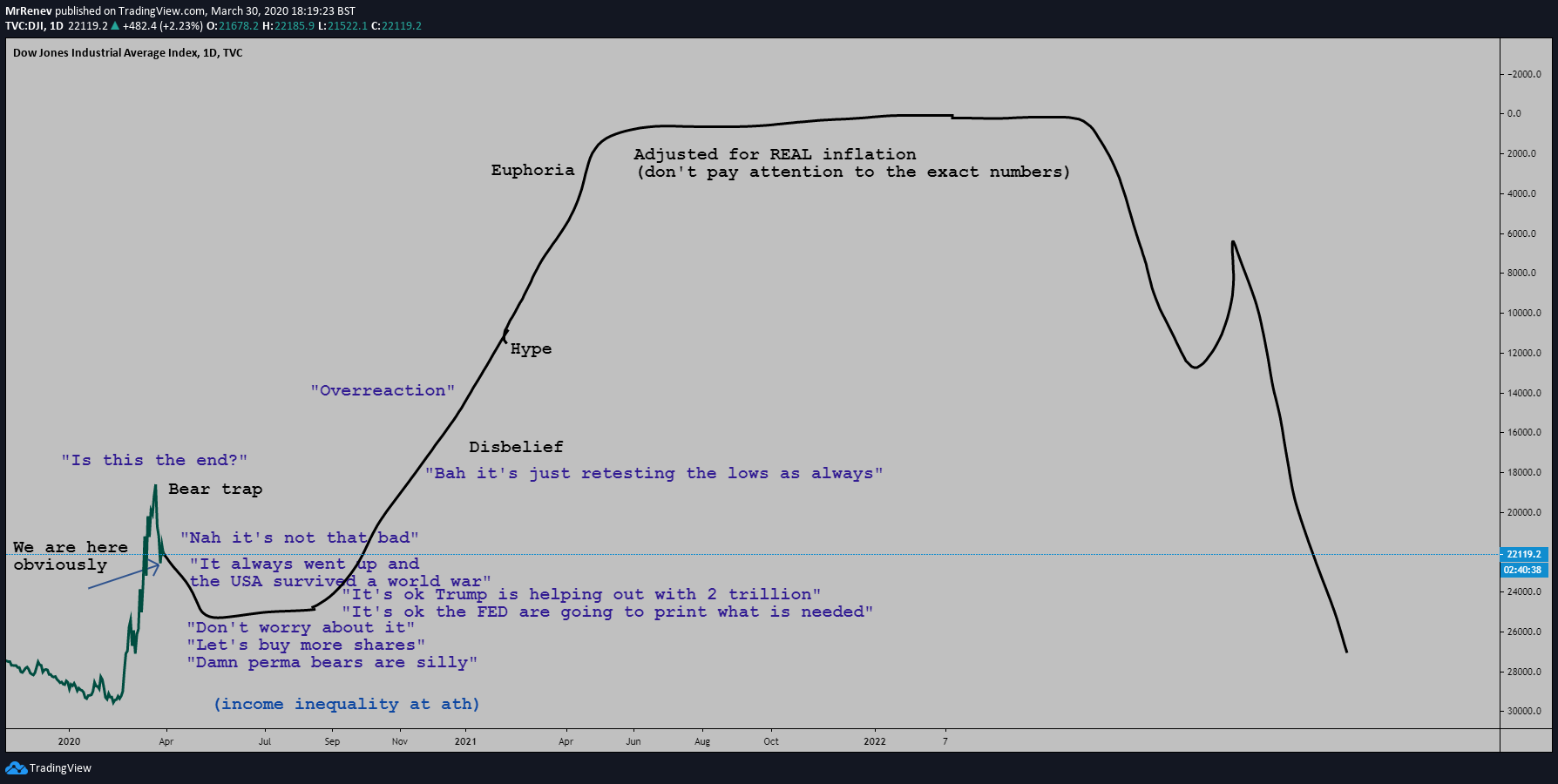Screen dimensions: 1558x784
Task: Click the 2022 label on time axis
Action: (875, 741)
